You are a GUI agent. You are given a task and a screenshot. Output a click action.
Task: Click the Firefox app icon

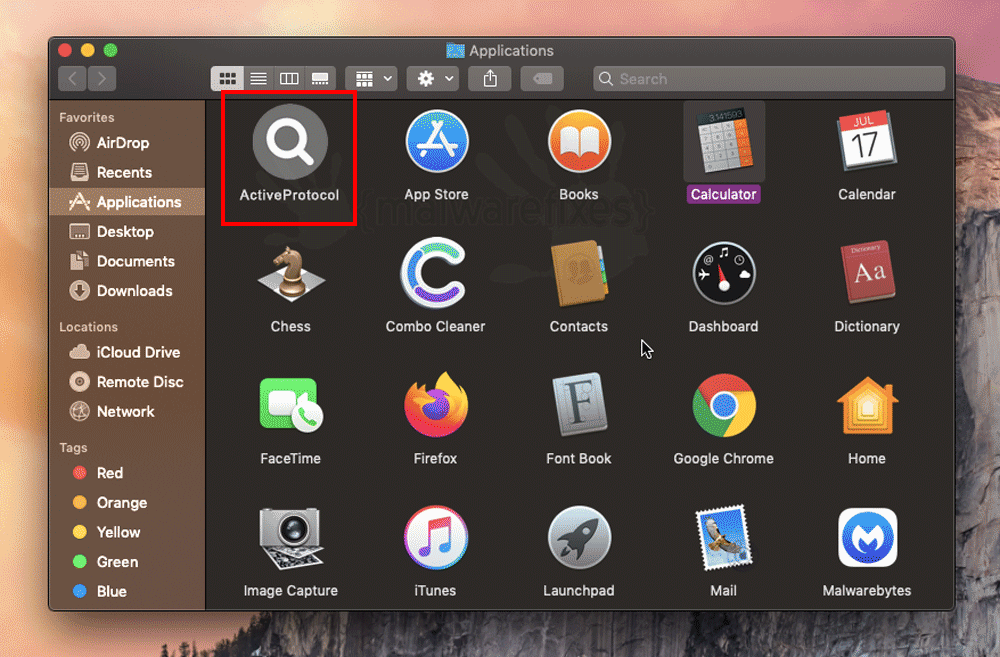click(436, 405)
